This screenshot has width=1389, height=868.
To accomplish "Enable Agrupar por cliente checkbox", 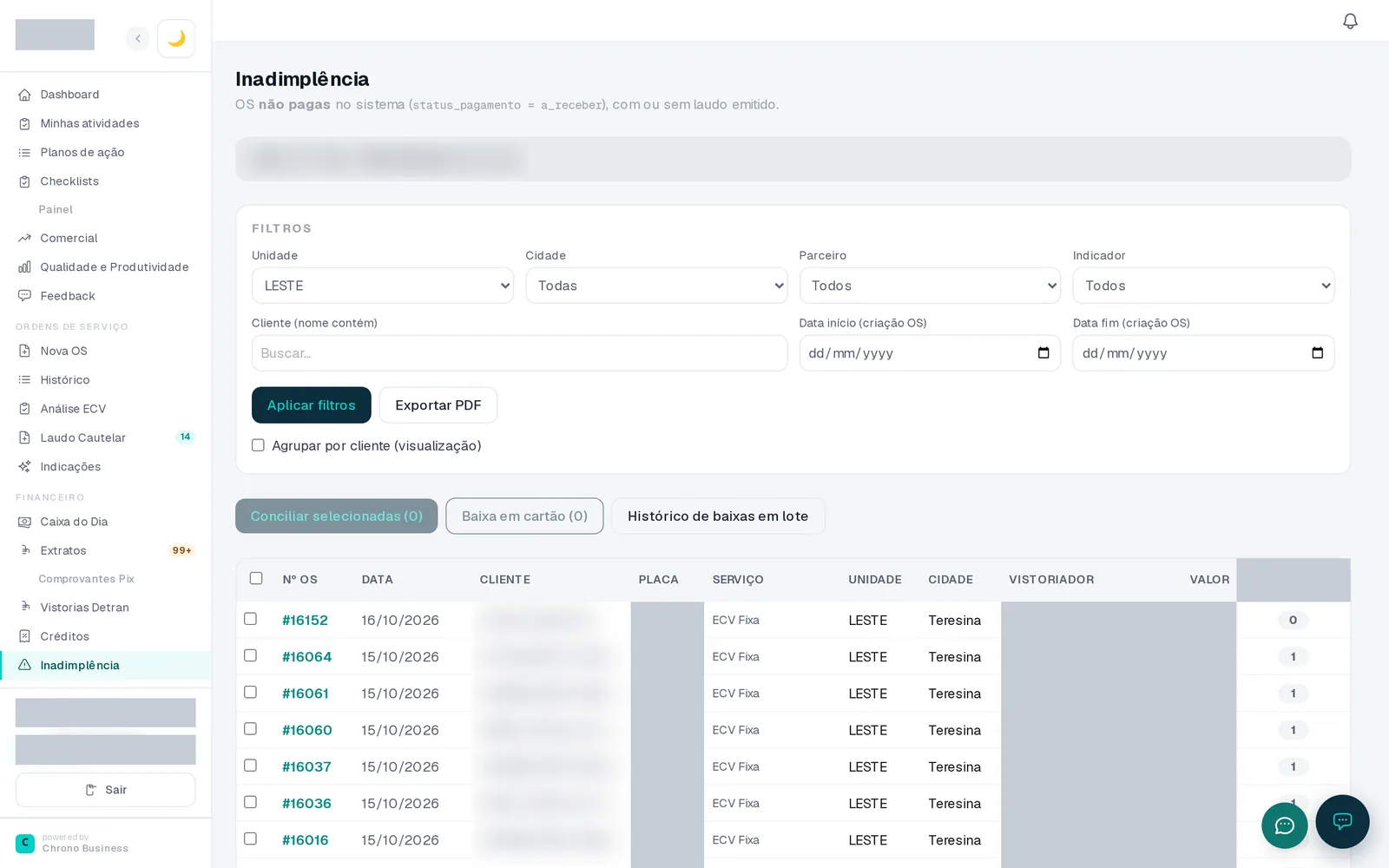I will pyautogui.click(x=258, y=445).
